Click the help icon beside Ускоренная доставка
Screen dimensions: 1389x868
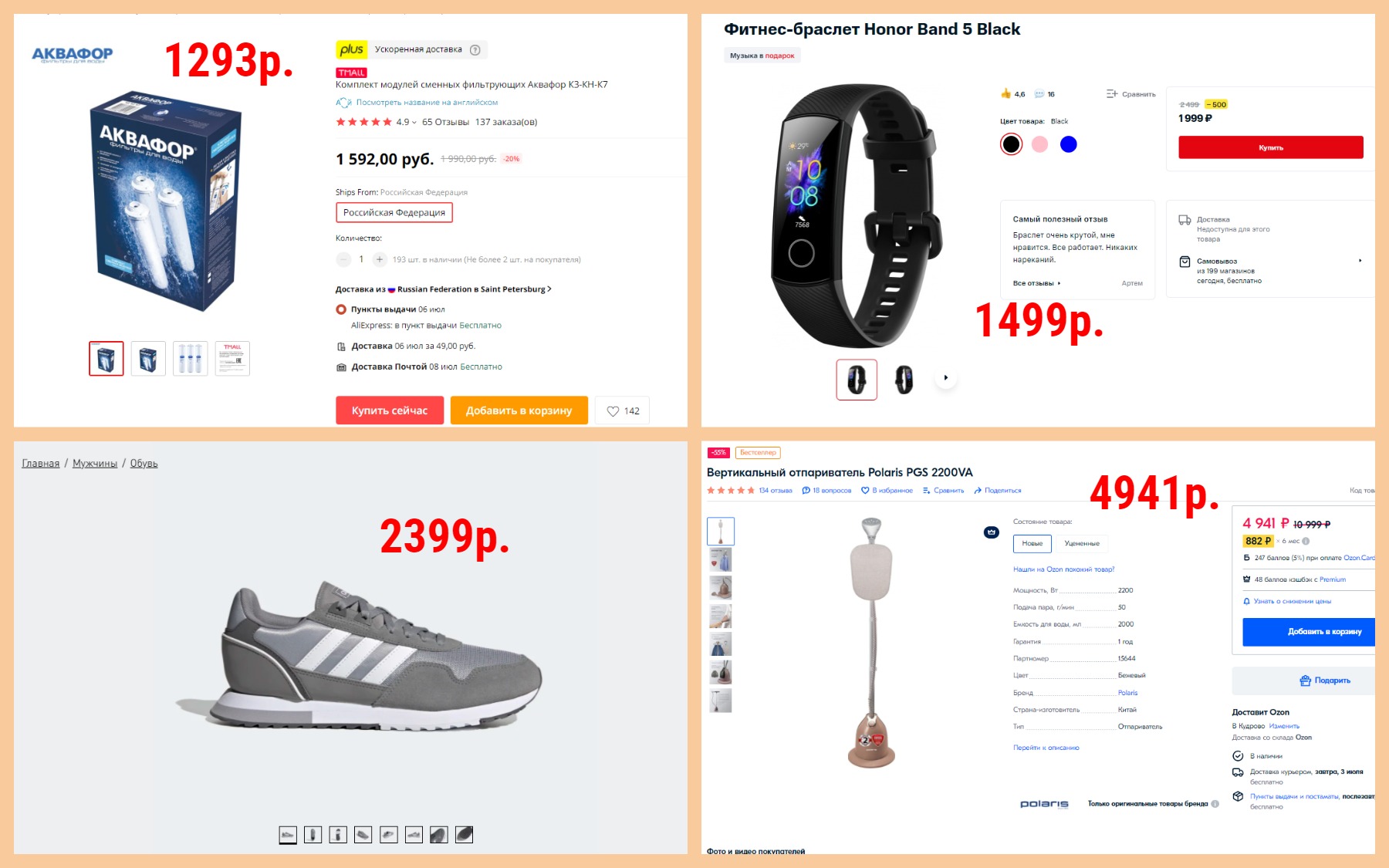click(475, 50)
